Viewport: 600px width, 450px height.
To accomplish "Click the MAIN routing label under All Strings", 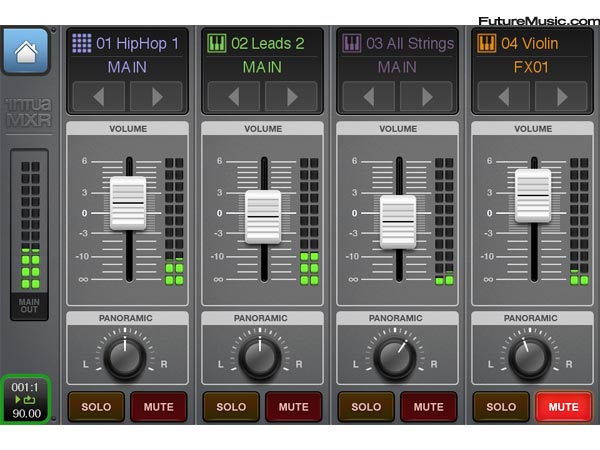I will point(397,67).
